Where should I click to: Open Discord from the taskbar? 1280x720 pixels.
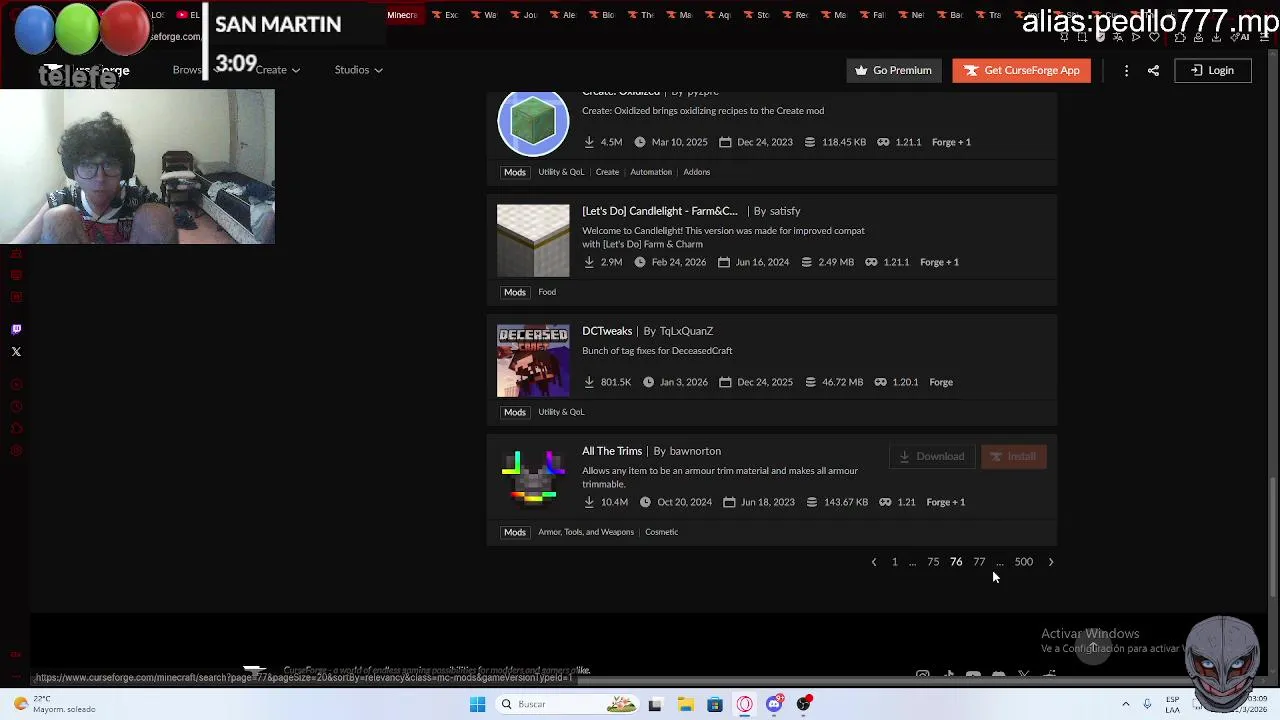tap(774, 704)
